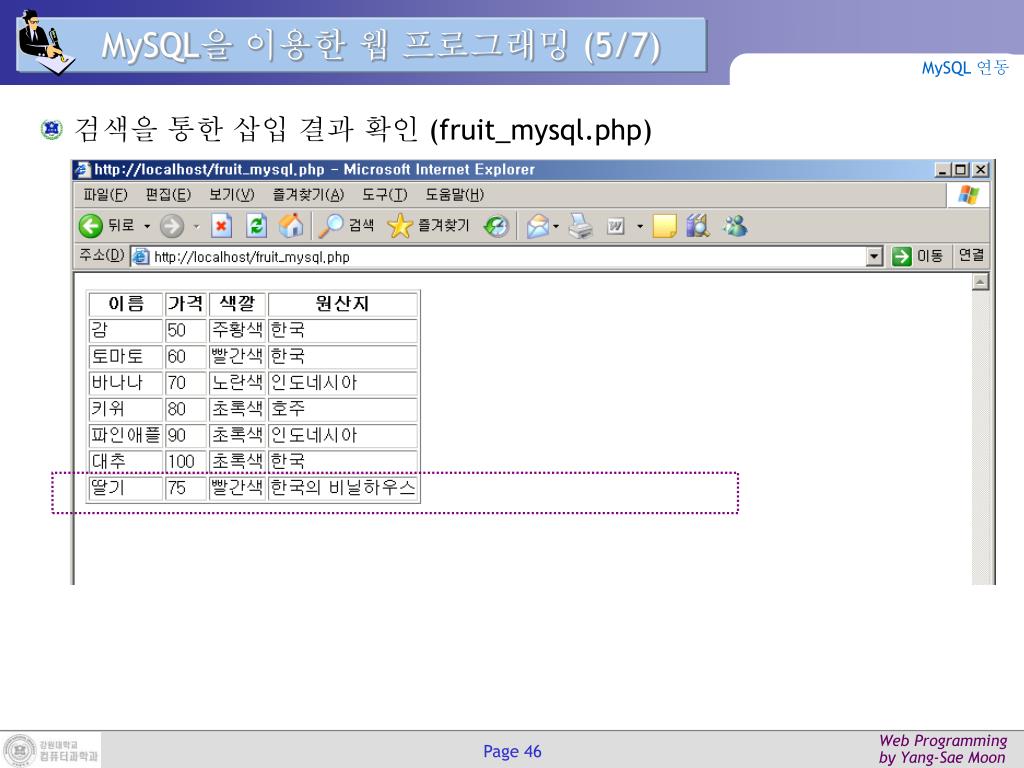Open the 편집(E) menu

(x=168, y=195)
